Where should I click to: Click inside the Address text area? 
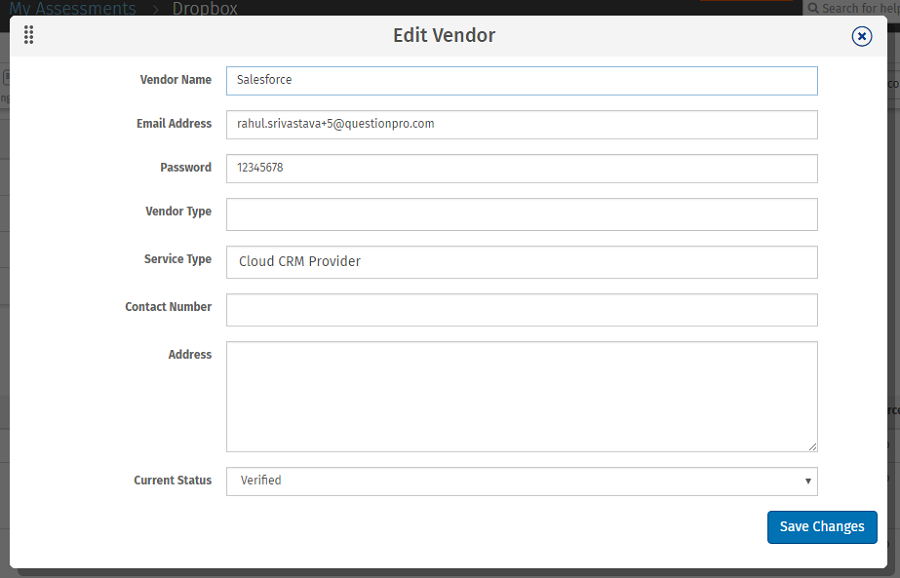coord(522,397)
